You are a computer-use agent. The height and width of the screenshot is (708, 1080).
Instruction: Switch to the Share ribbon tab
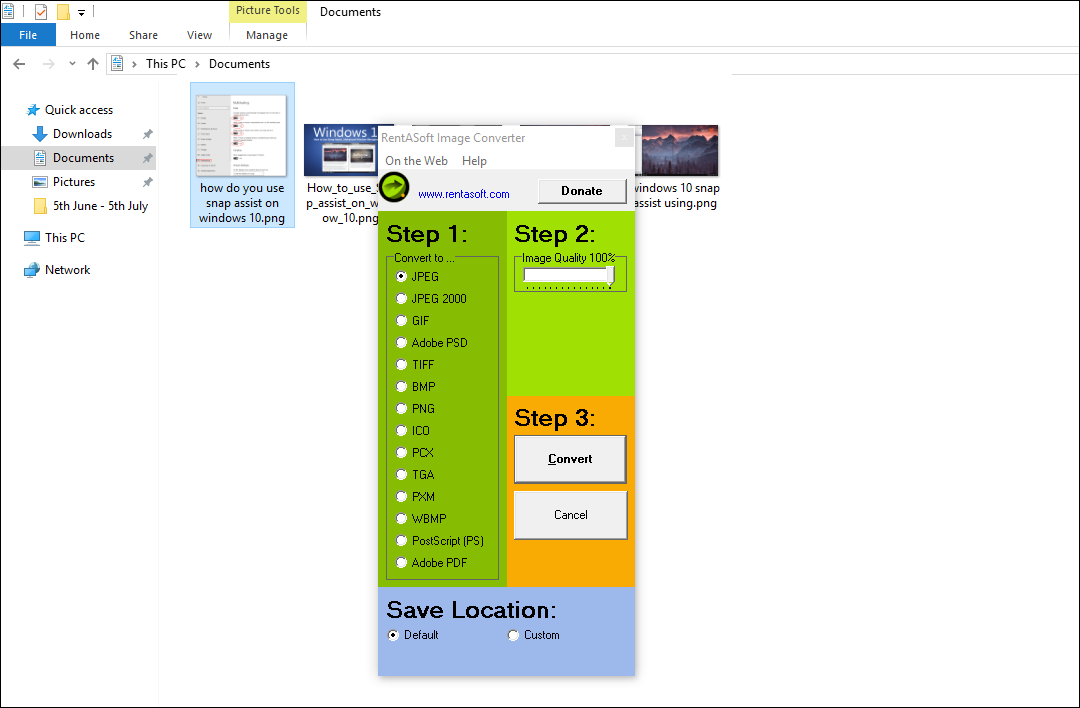click(143, 35)
